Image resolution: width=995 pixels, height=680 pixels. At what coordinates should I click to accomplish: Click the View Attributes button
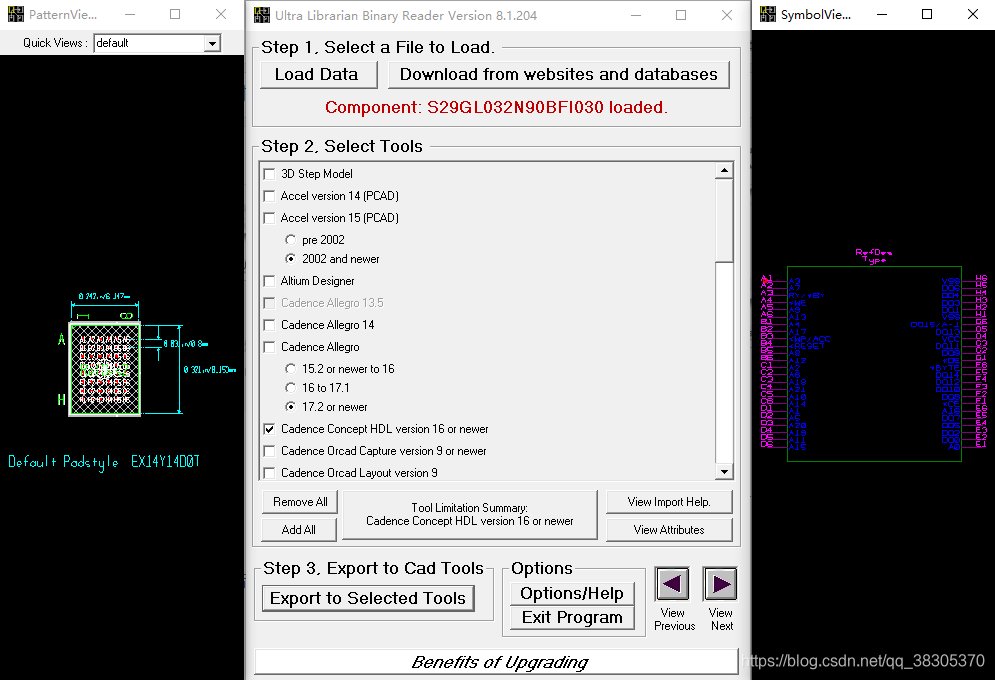pos(669,530)
